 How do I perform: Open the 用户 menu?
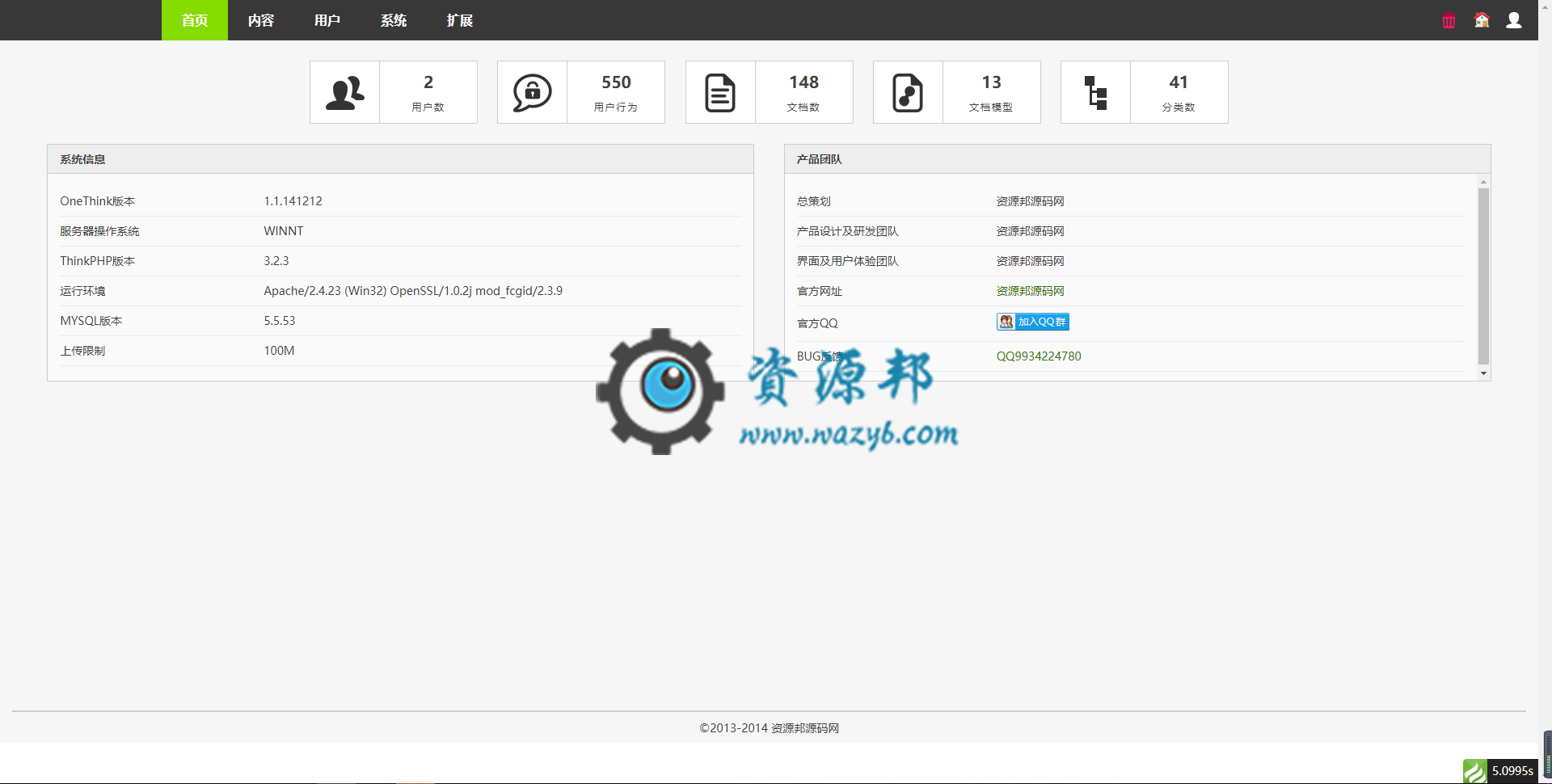click(x=327, y=20)
